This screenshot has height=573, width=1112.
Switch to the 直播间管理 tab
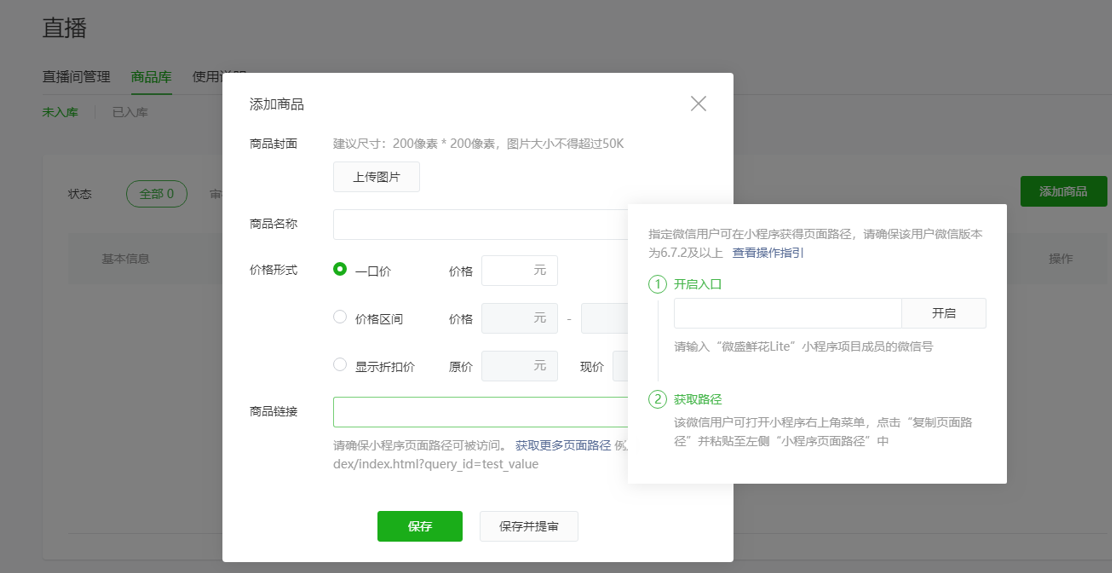pos(77,77)
